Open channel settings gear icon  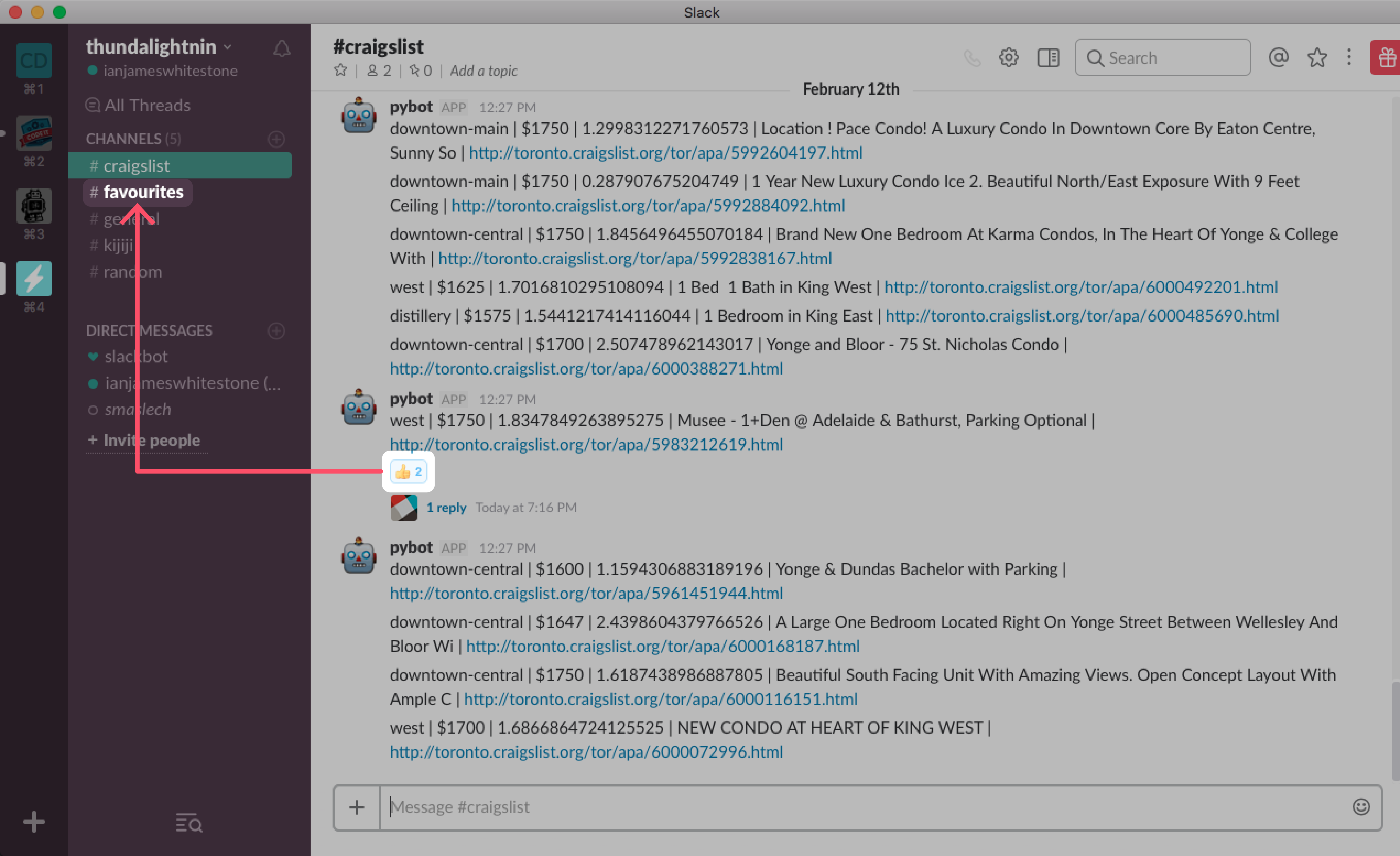(1008, 57)
